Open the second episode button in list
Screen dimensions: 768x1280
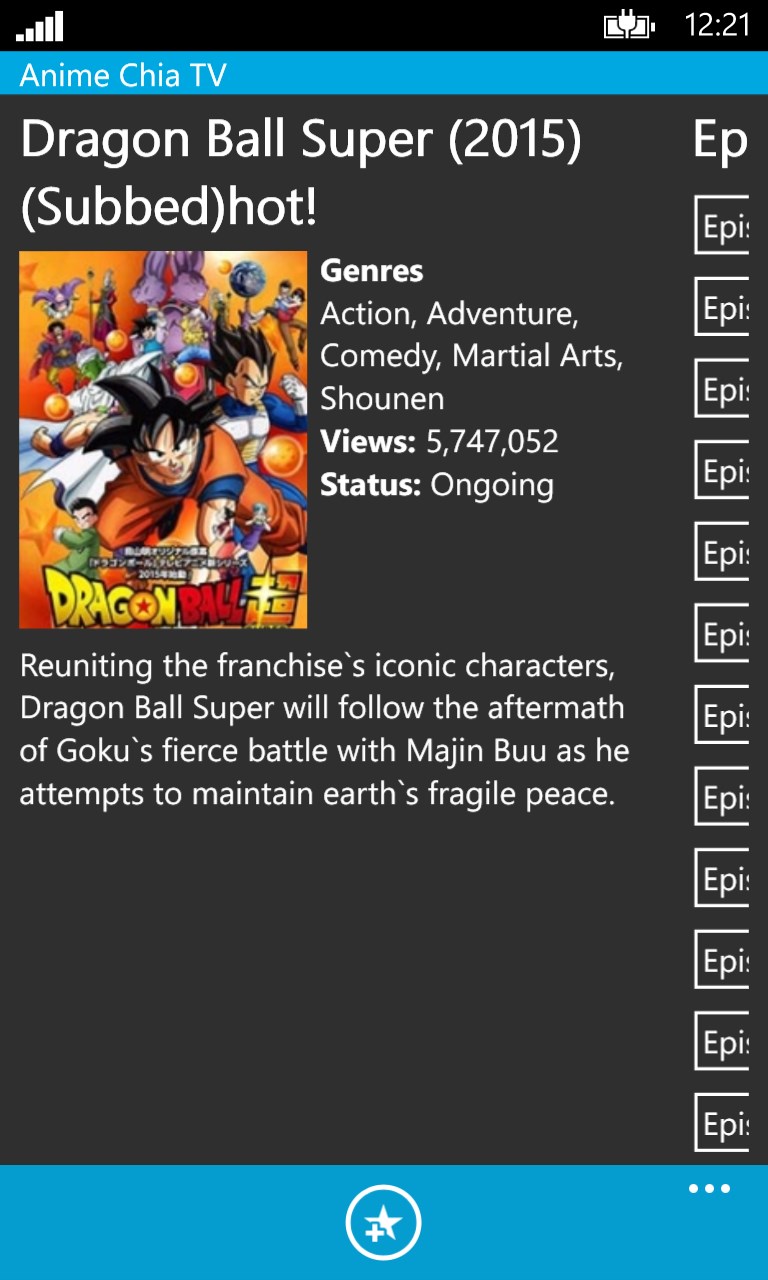[x=722, y=307]
